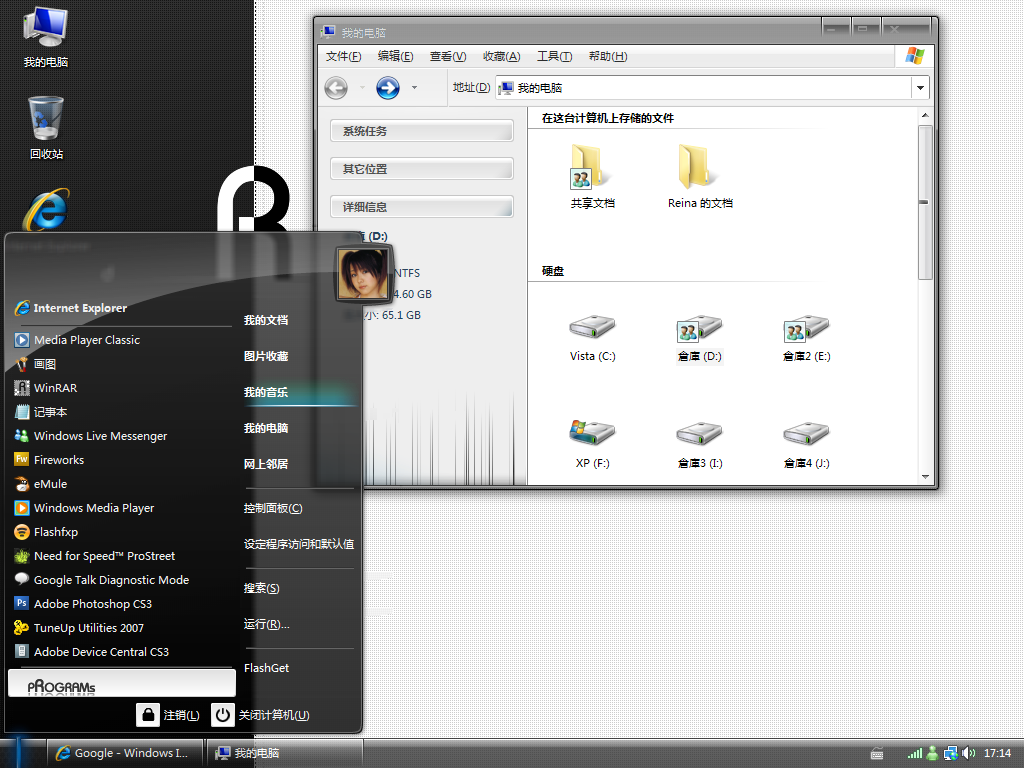Open the 编辑(E) menu
Screen dimensions: 1024x768
point(395,56)
